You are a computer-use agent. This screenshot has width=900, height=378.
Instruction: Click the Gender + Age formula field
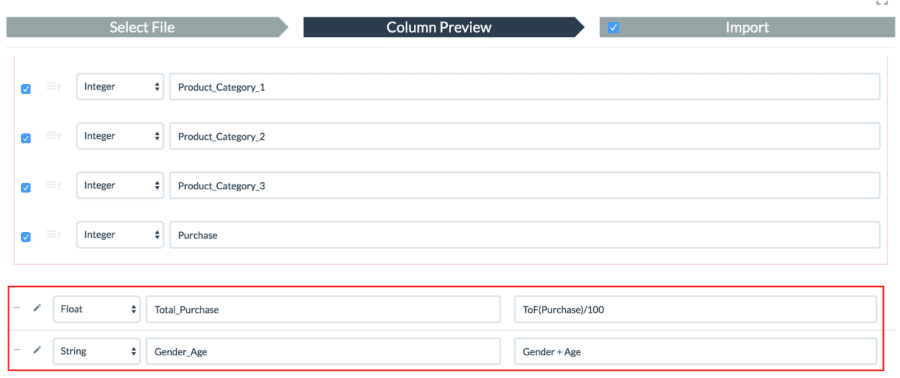coord(695,352)
